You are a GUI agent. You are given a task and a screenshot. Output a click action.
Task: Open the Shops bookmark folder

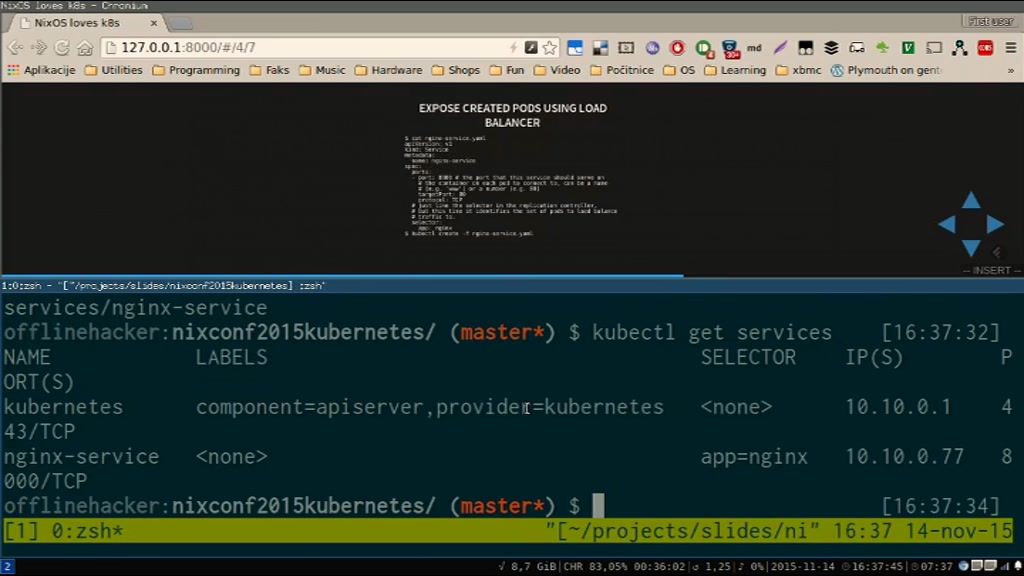456,70
